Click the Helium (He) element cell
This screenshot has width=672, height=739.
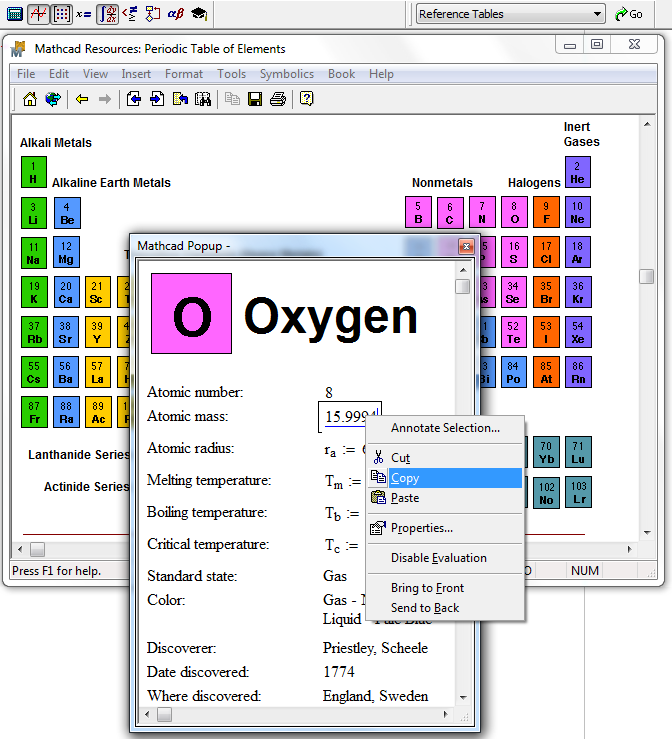pyautogui.click(x=578, y=172)
